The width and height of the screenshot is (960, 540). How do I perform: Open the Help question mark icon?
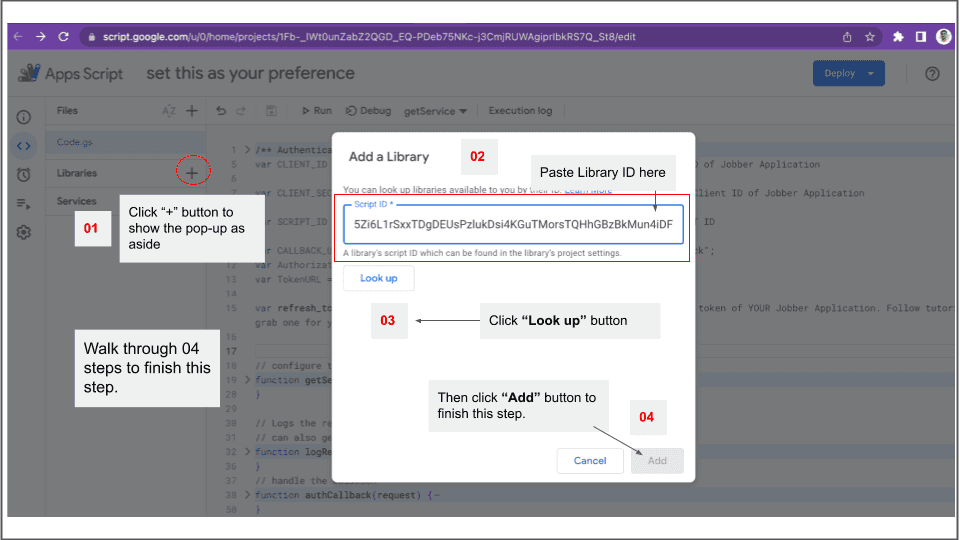click(932, 74)
